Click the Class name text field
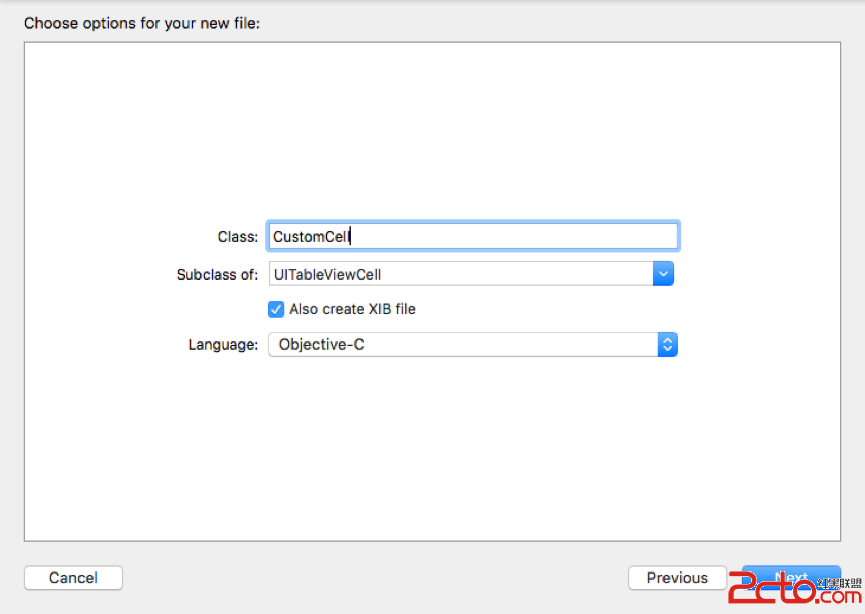865x614 pixels. (x=472, y=236)
